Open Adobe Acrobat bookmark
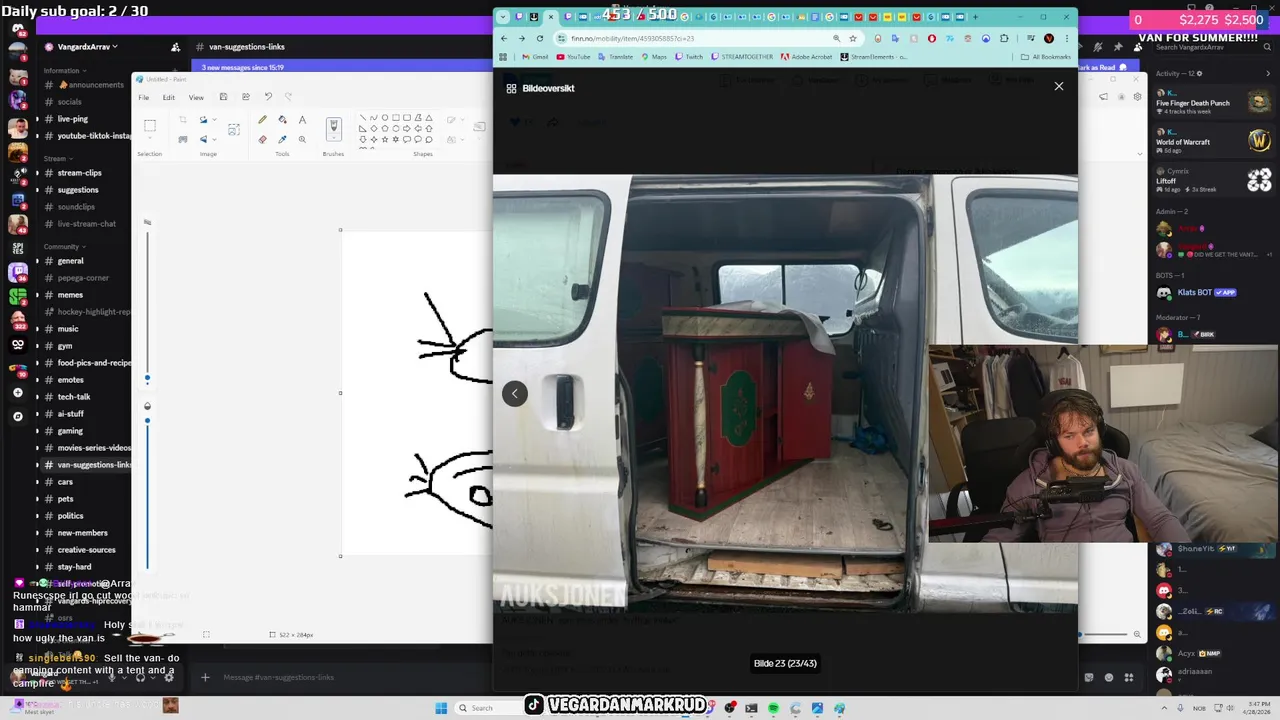 click(x=806, y=57)
